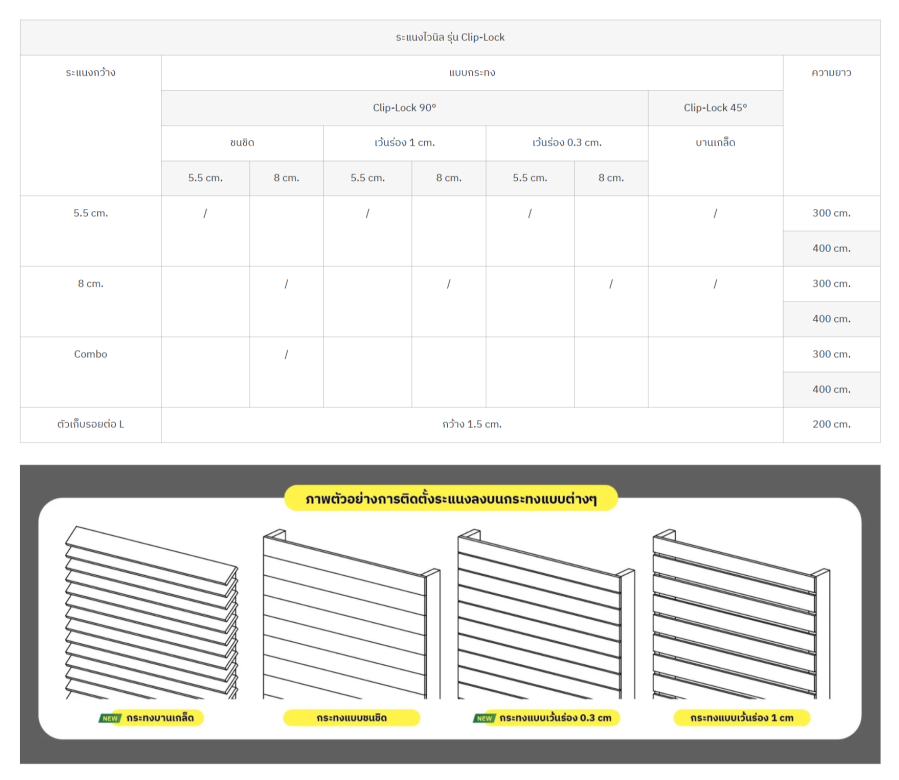Click the NEW badge beside กระทงบานเกล็ด

110,718
